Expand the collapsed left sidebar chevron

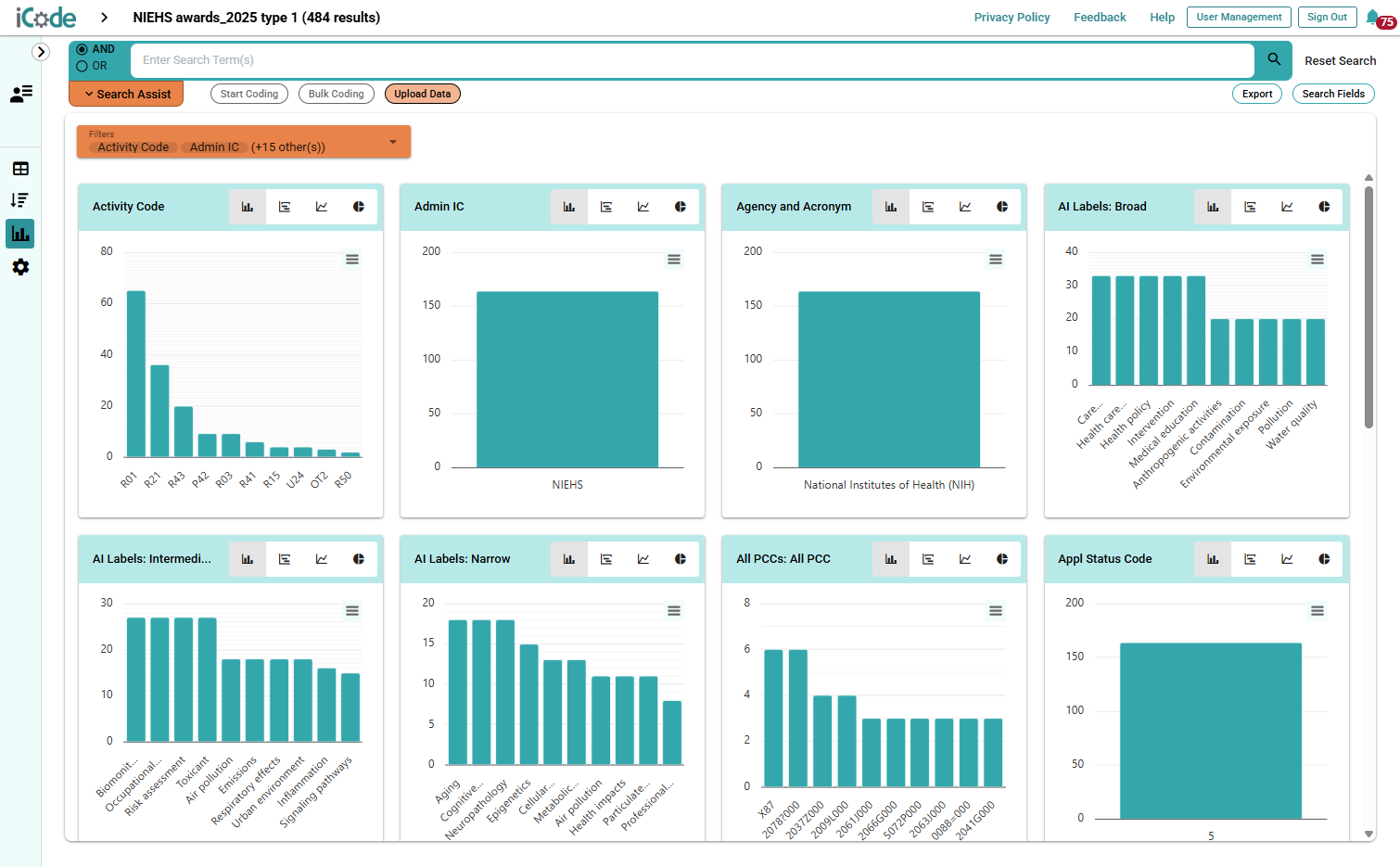41,52
